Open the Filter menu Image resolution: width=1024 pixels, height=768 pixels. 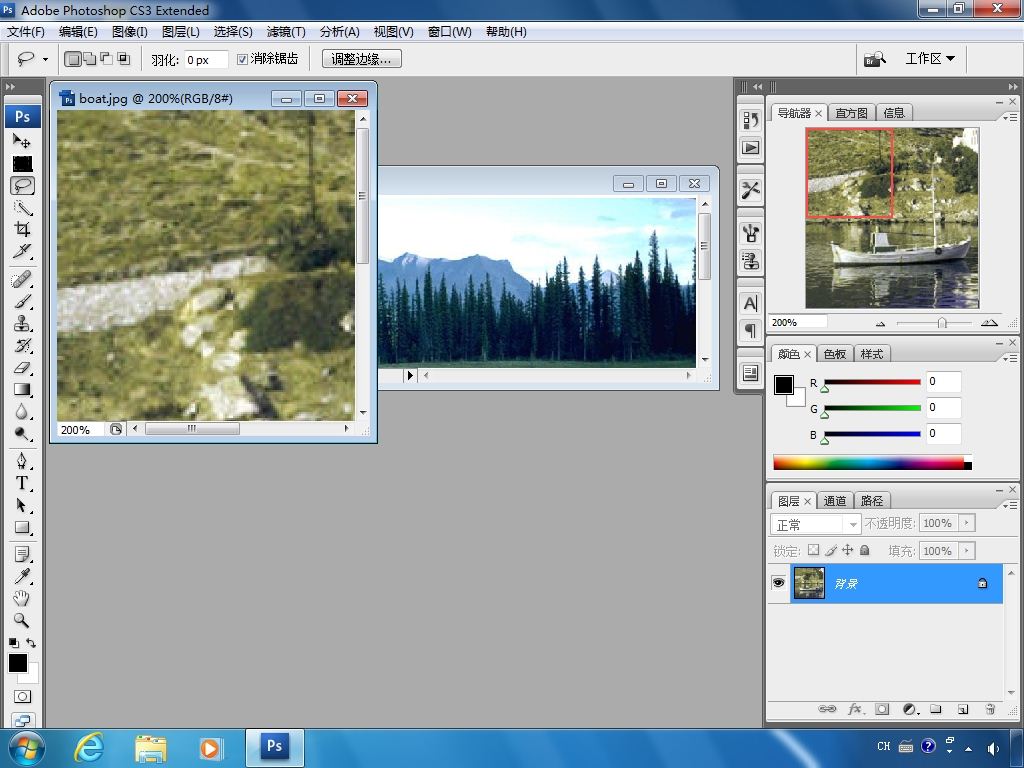click(286, 31)
